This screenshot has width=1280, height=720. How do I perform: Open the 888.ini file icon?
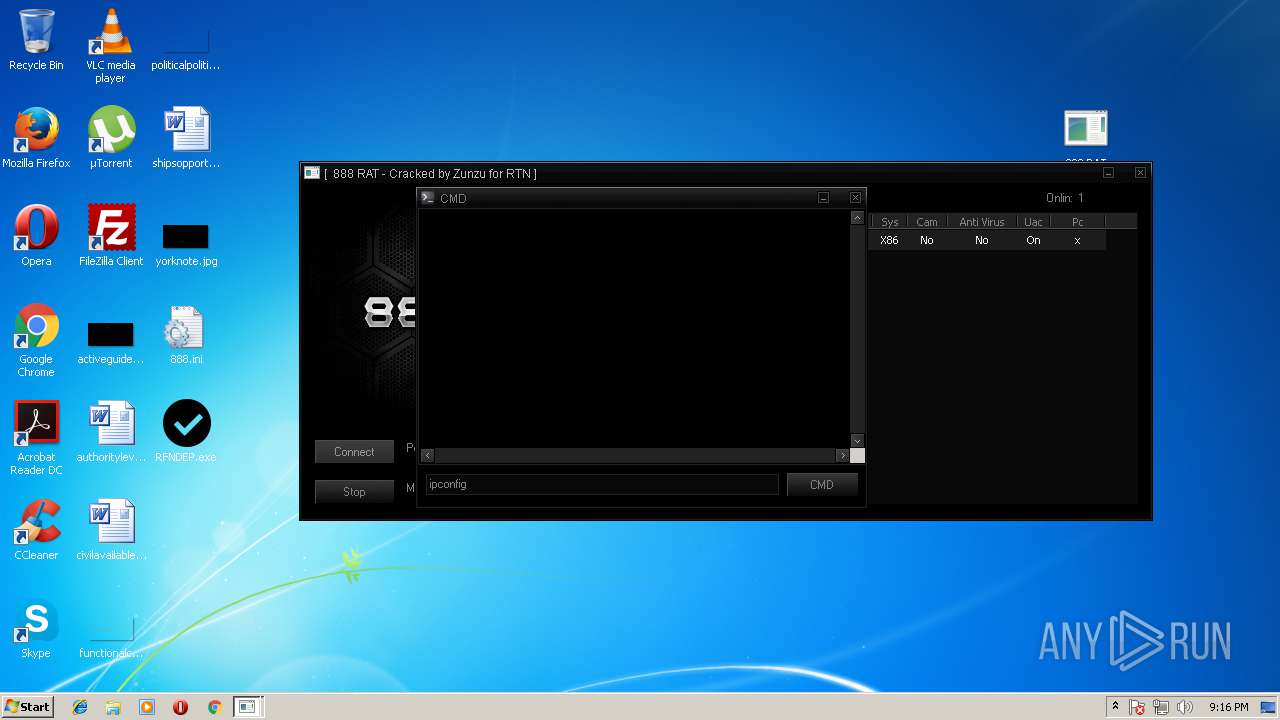(186, 334)
